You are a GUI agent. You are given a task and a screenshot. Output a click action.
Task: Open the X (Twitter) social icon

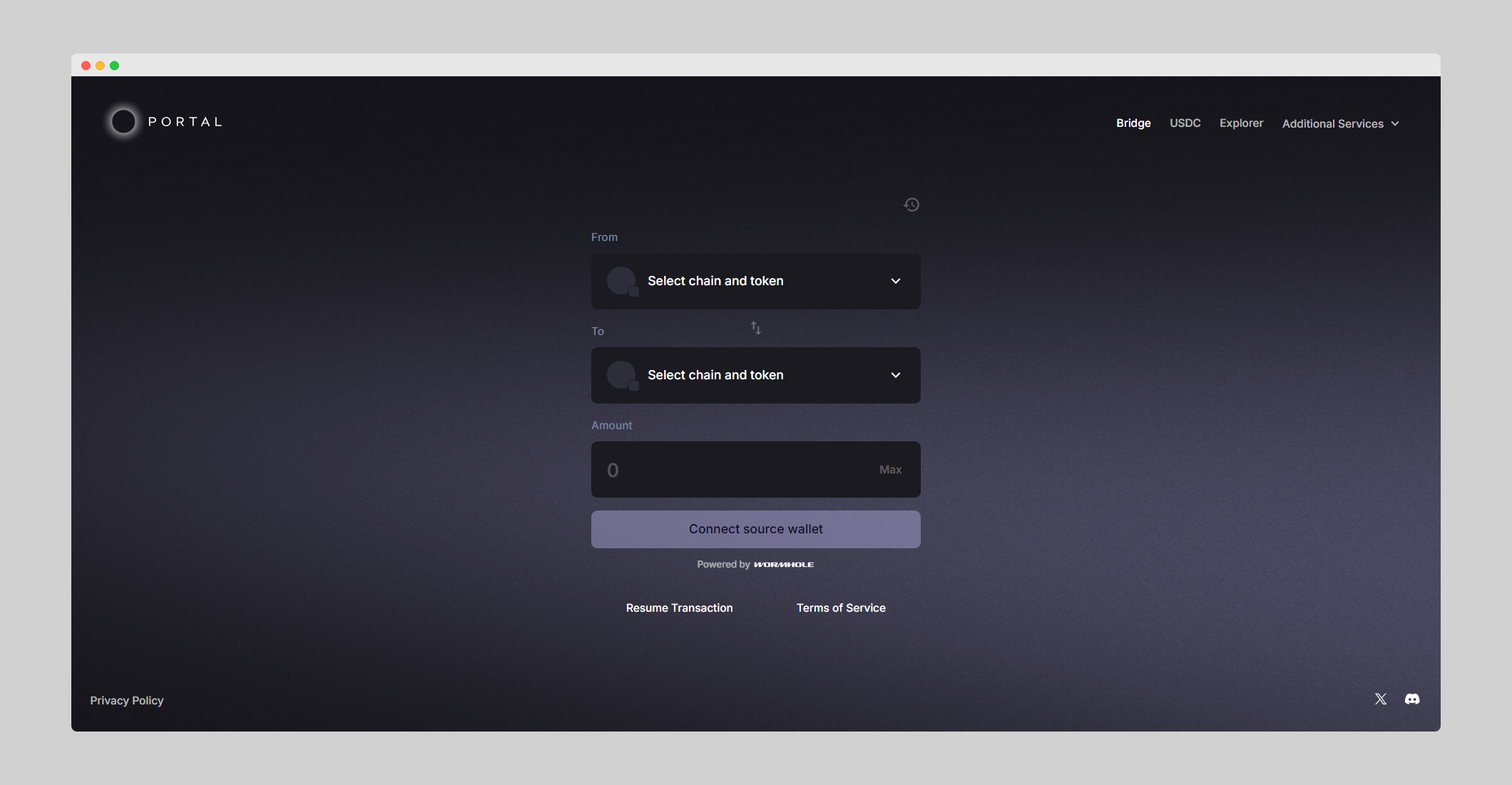[x=1381, y=699]
